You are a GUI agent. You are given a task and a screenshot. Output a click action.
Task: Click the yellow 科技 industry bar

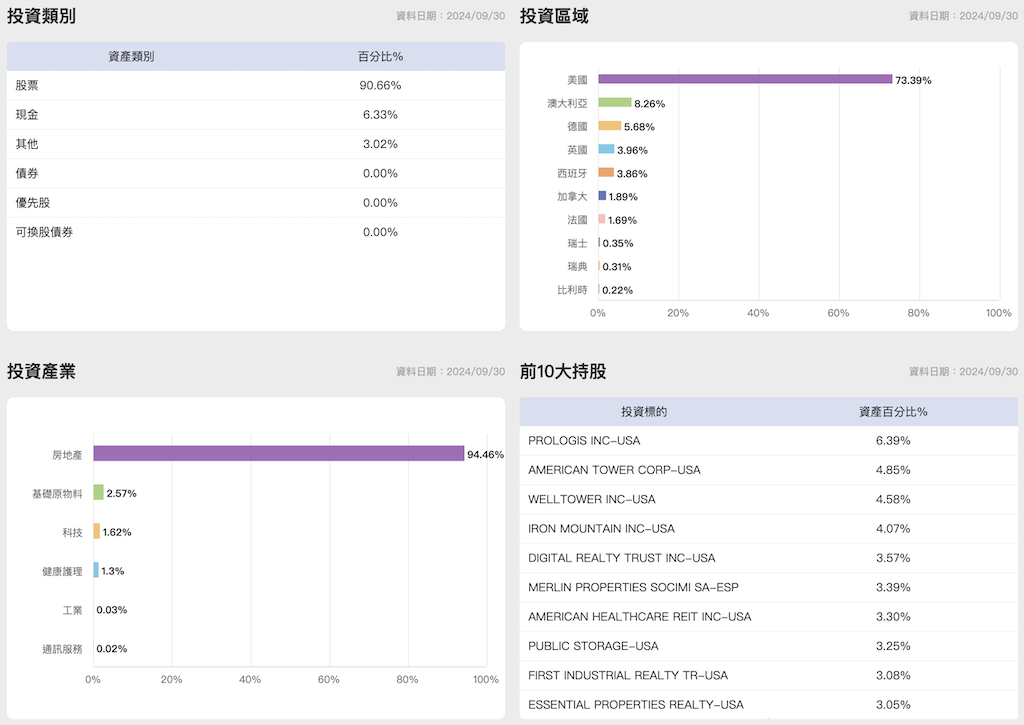point(97,531)
